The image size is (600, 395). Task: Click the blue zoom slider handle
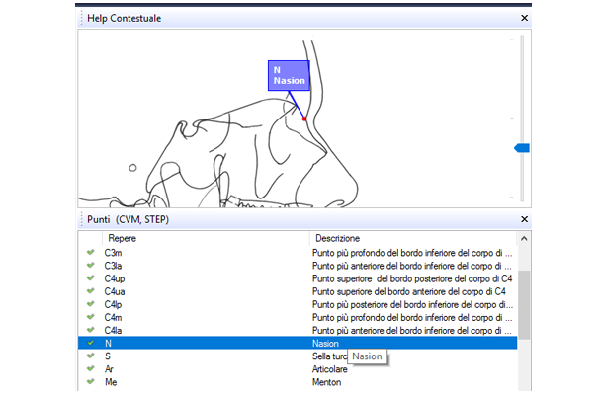(x=522, y=148)
